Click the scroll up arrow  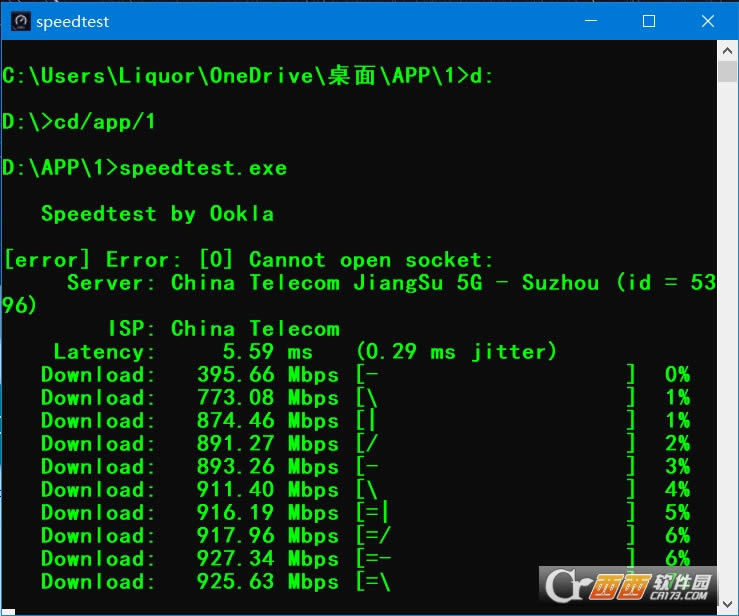click(727, 52)
